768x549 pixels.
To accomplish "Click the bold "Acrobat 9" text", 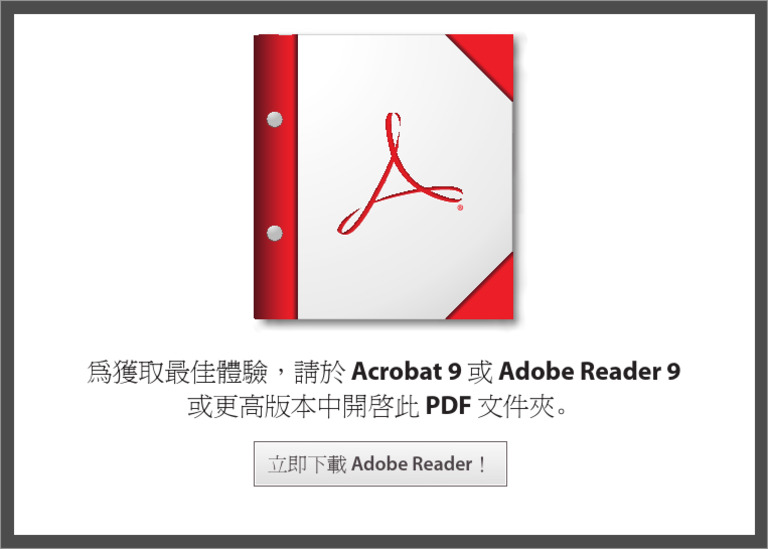I will [407, 371].
